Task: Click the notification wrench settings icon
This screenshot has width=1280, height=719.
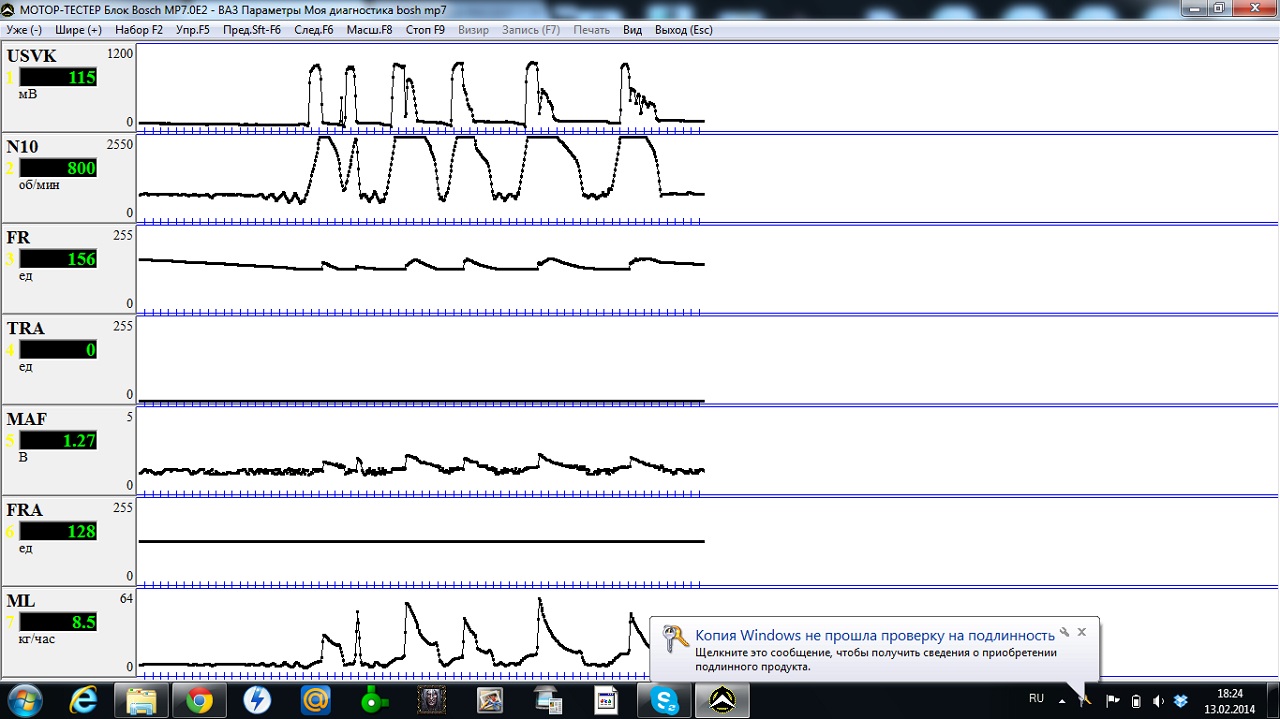Action: (1065, 633)
